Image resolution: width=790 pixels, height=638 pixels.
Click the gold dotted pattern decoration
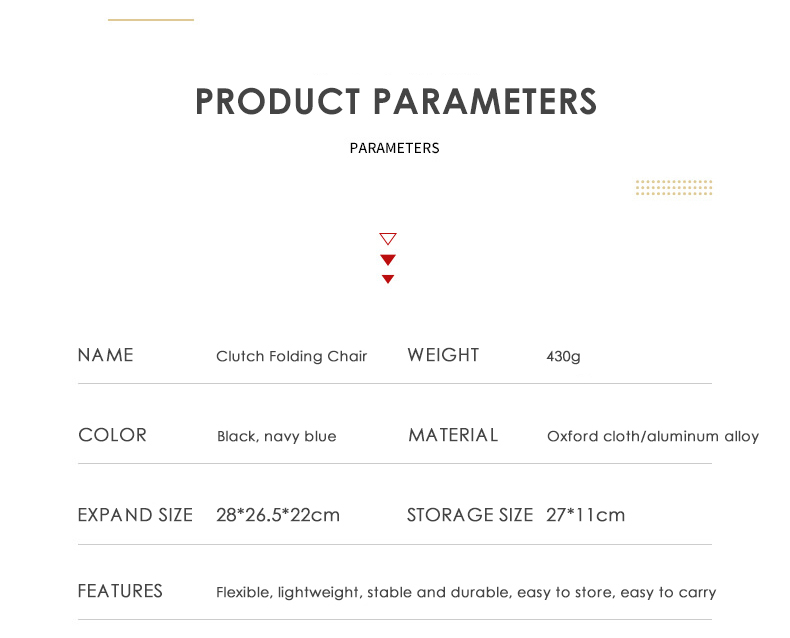[674, 187]
